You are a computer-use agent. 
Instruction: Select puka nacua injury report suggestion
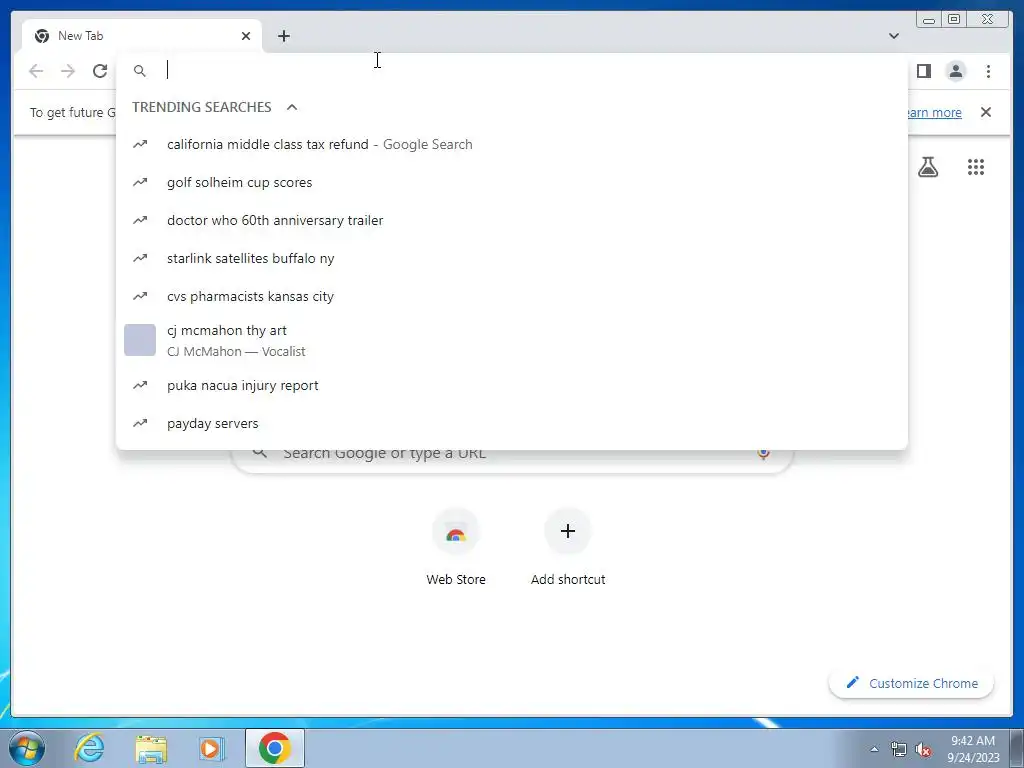pyautogui.click(x=511, y=385)
